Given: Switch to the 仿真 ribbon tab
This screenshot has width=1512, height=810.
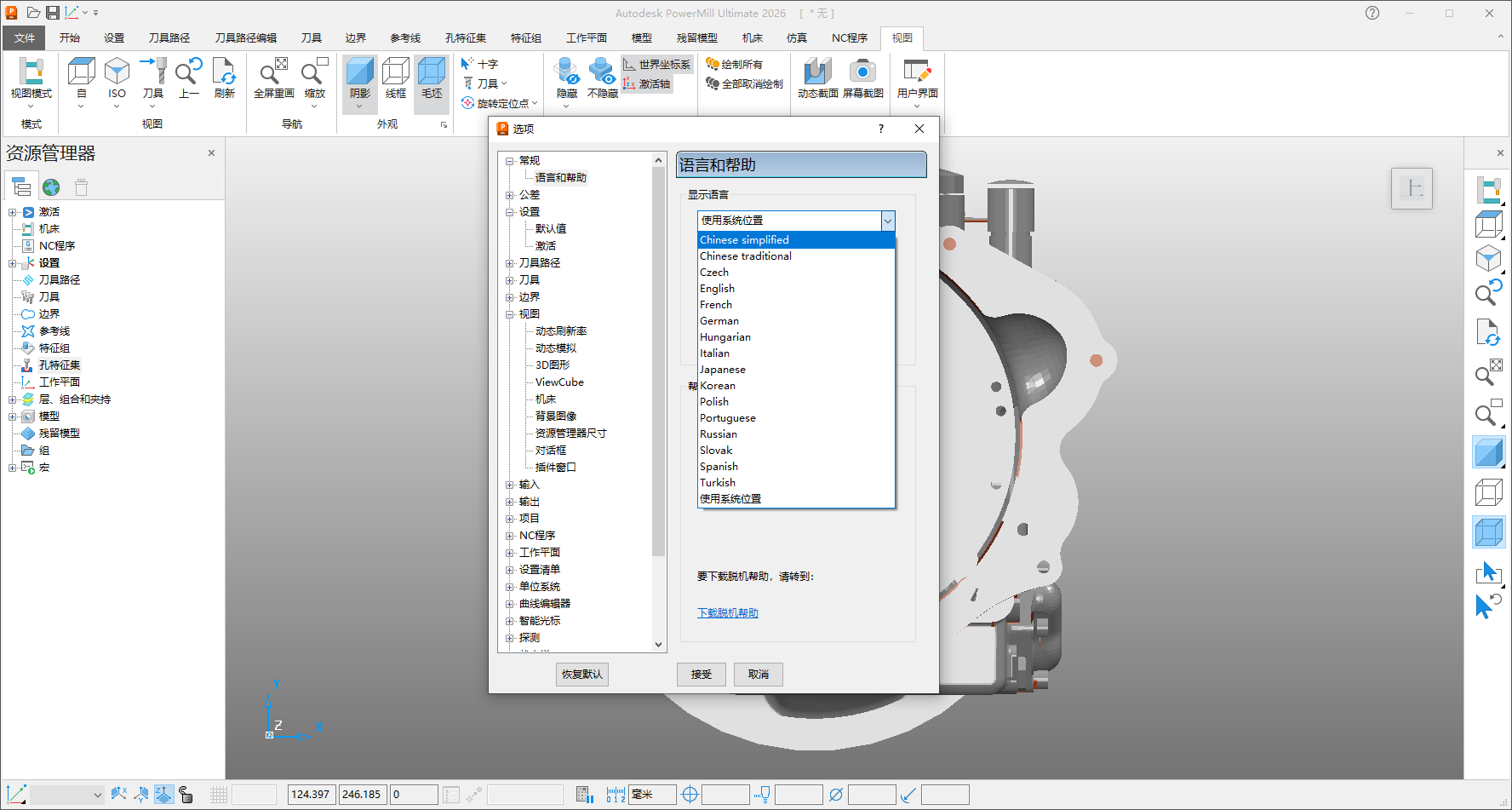Looking at the screenshot, I should [797, 37].
